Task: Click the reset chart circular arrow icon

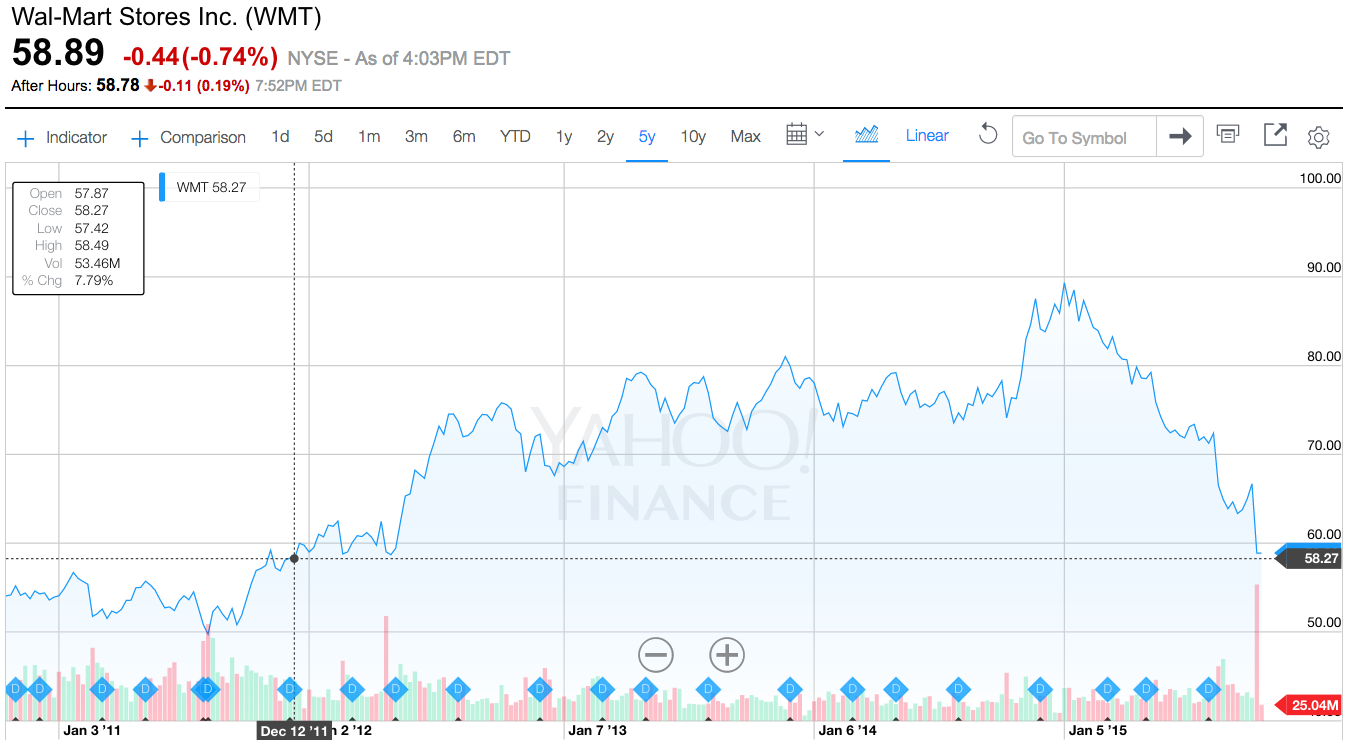Action: pos(988,135)
